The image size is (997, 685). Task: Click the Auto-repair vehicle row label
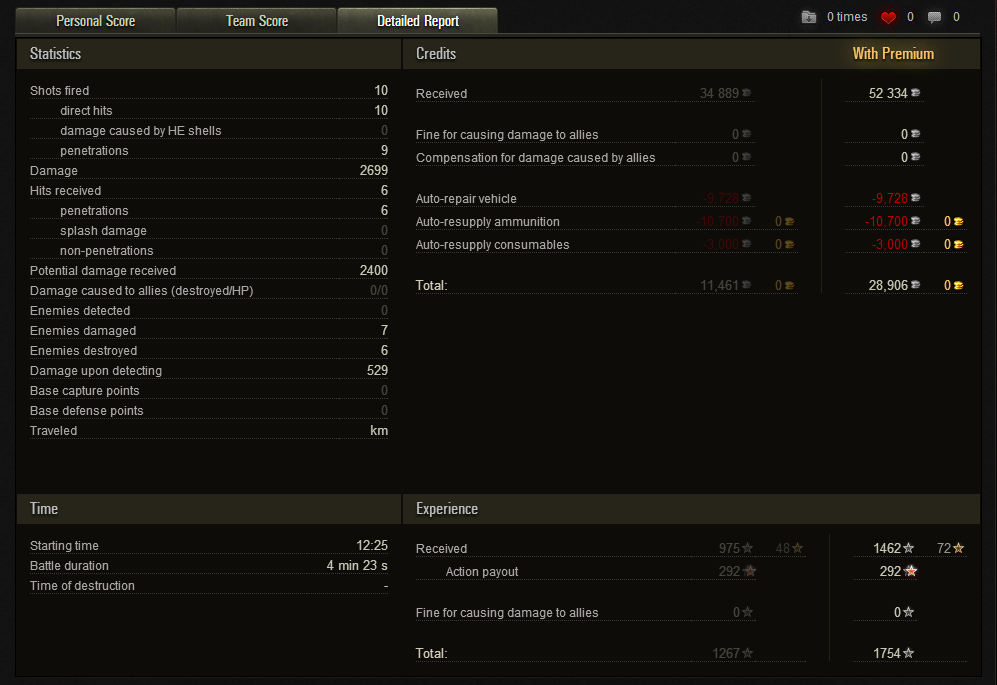click(x=466, y=199)
